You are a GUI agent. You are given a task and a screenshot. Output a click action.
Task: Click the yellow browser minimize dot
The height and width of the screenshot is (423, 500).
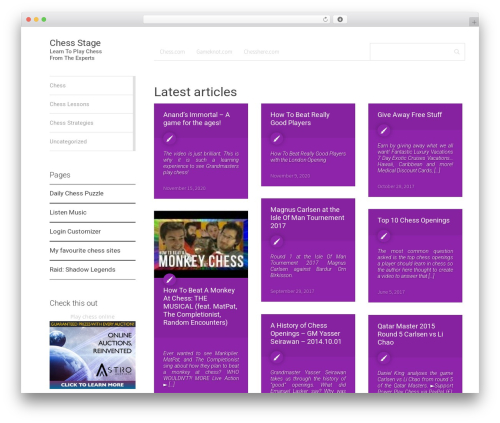tap(36, 19)
